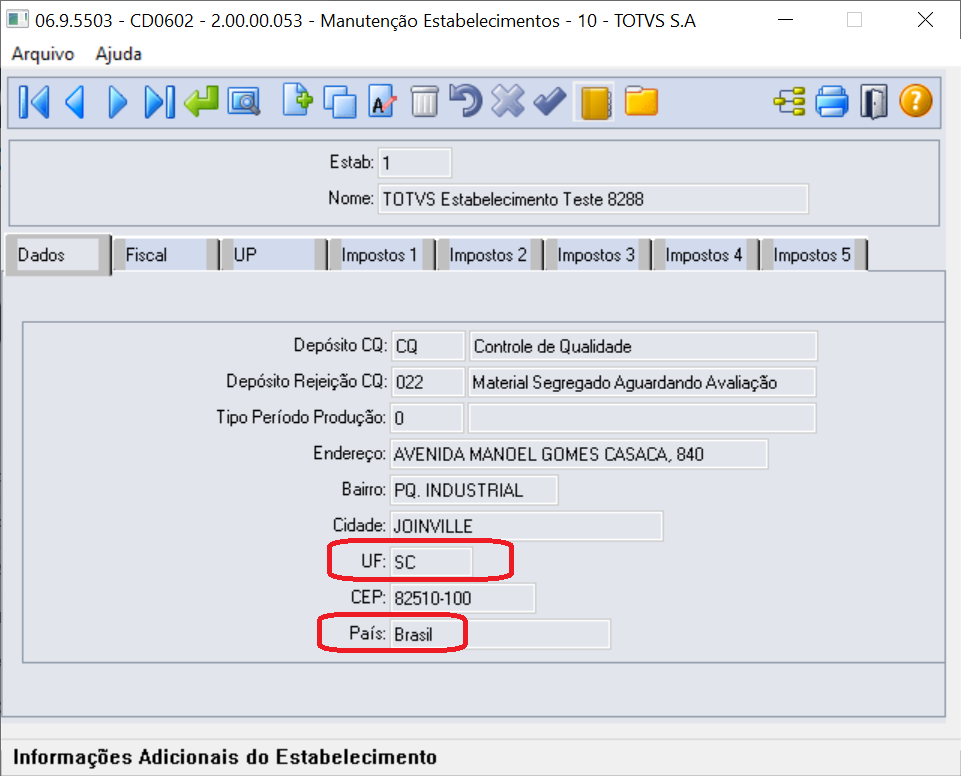
Task: Click the empty Tipo Período description field
Action: point(642,418)
